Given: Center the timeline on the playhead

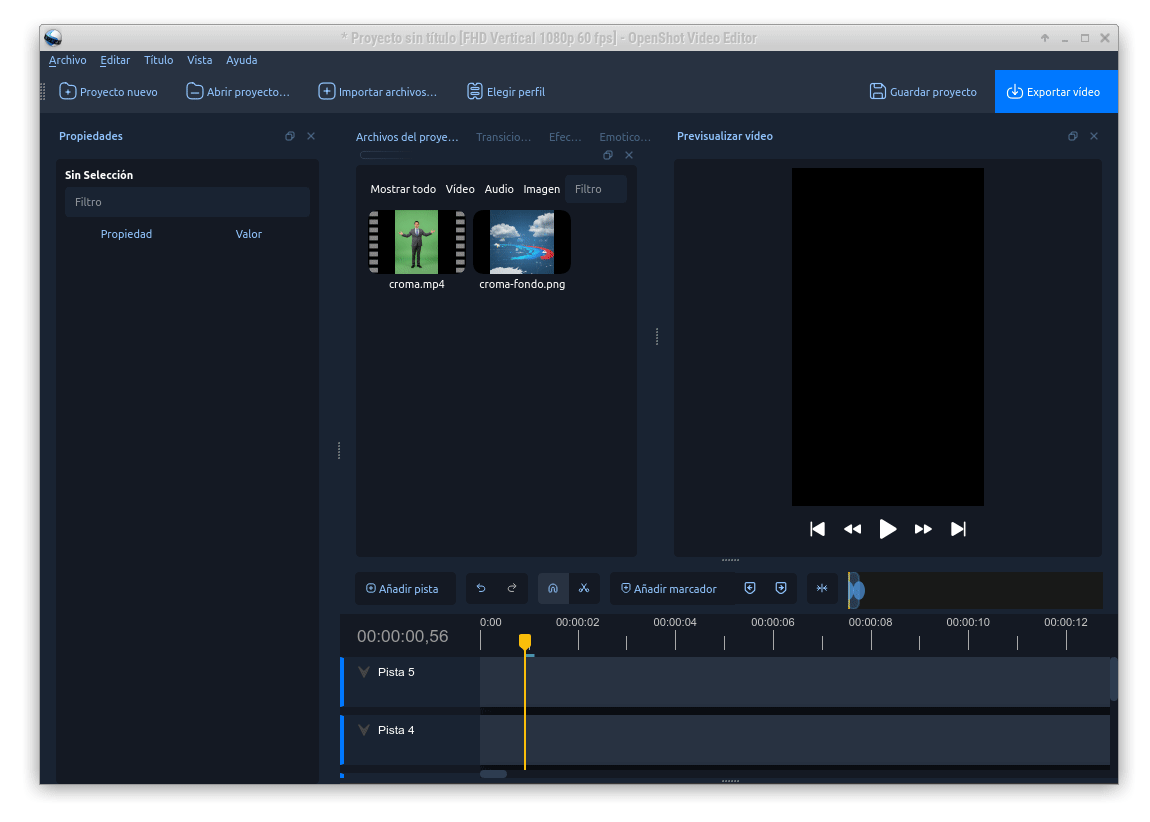Looking at the screenshot, I should [x=822, y=589].
